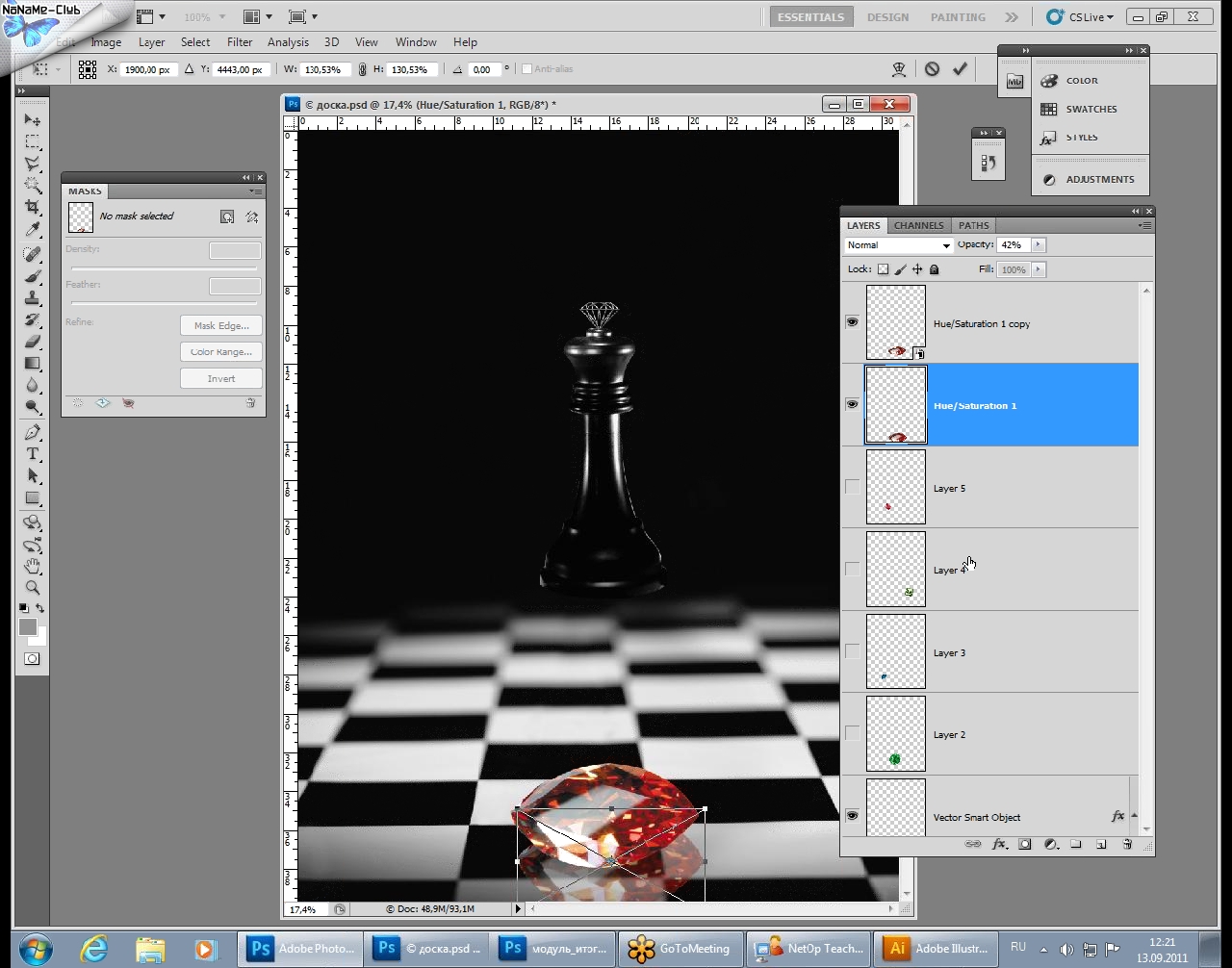Select the Crop tool in the toolbox
The width and height of the screenshot is (1232, 968).
(33, 208)
